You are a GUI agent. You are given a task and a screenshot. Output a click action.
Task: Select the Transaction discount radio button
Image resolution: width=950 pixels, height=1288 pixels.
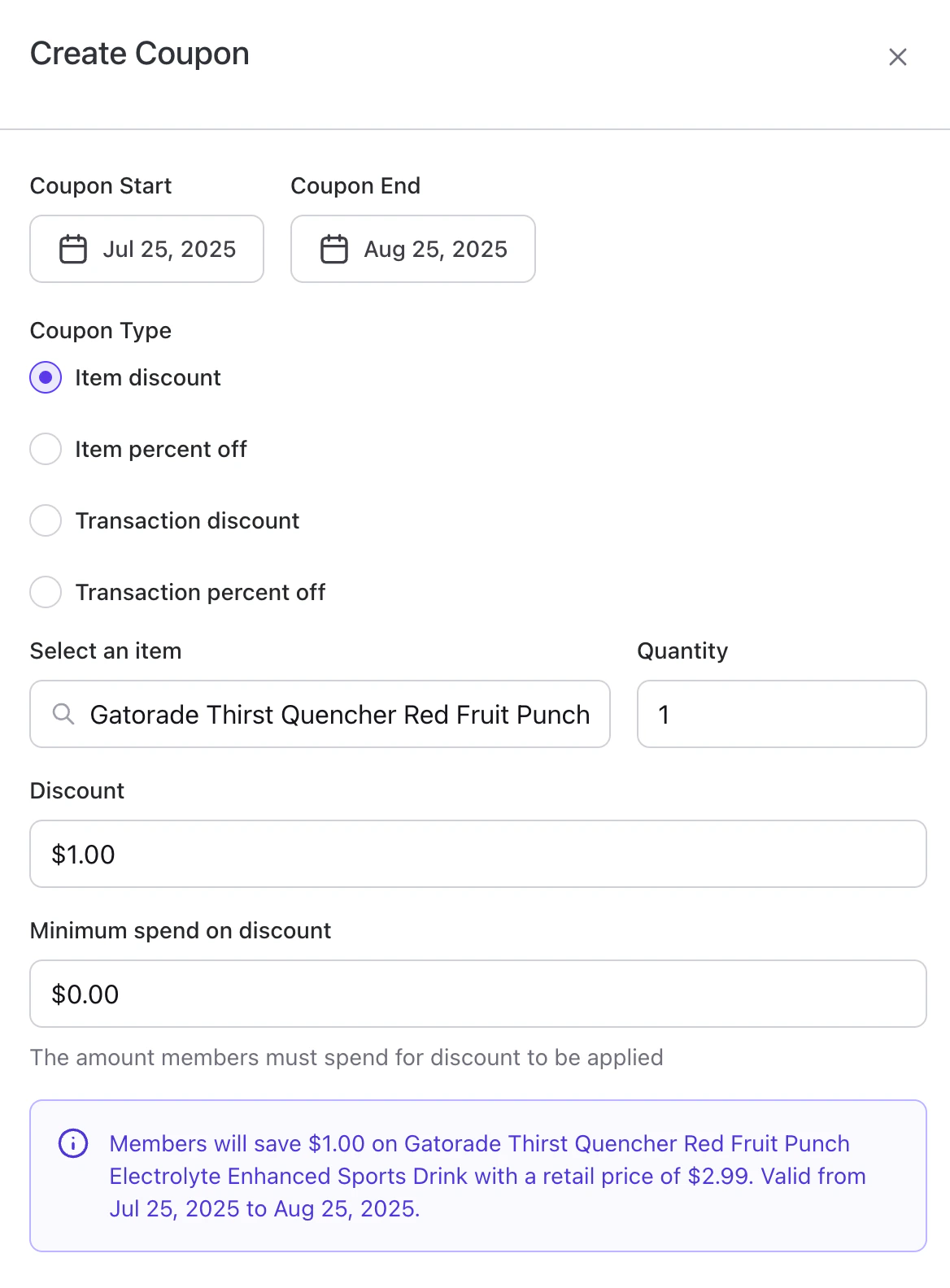(x=46, y=520)
